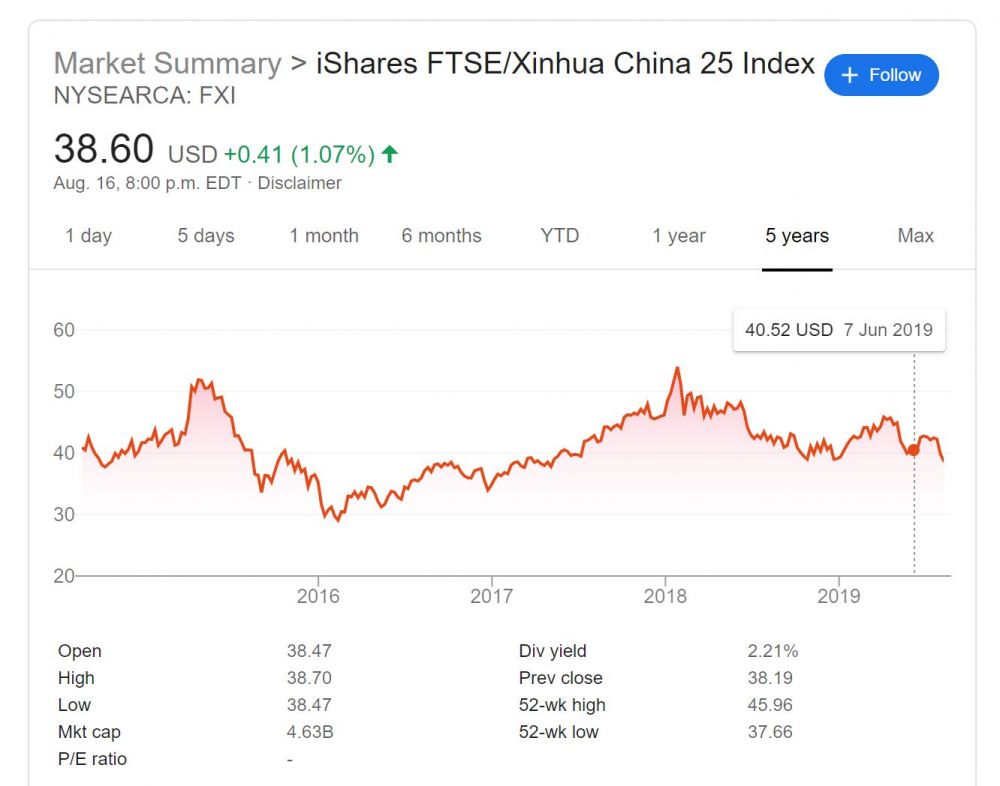Click the plus icon on Follow button

850,76
